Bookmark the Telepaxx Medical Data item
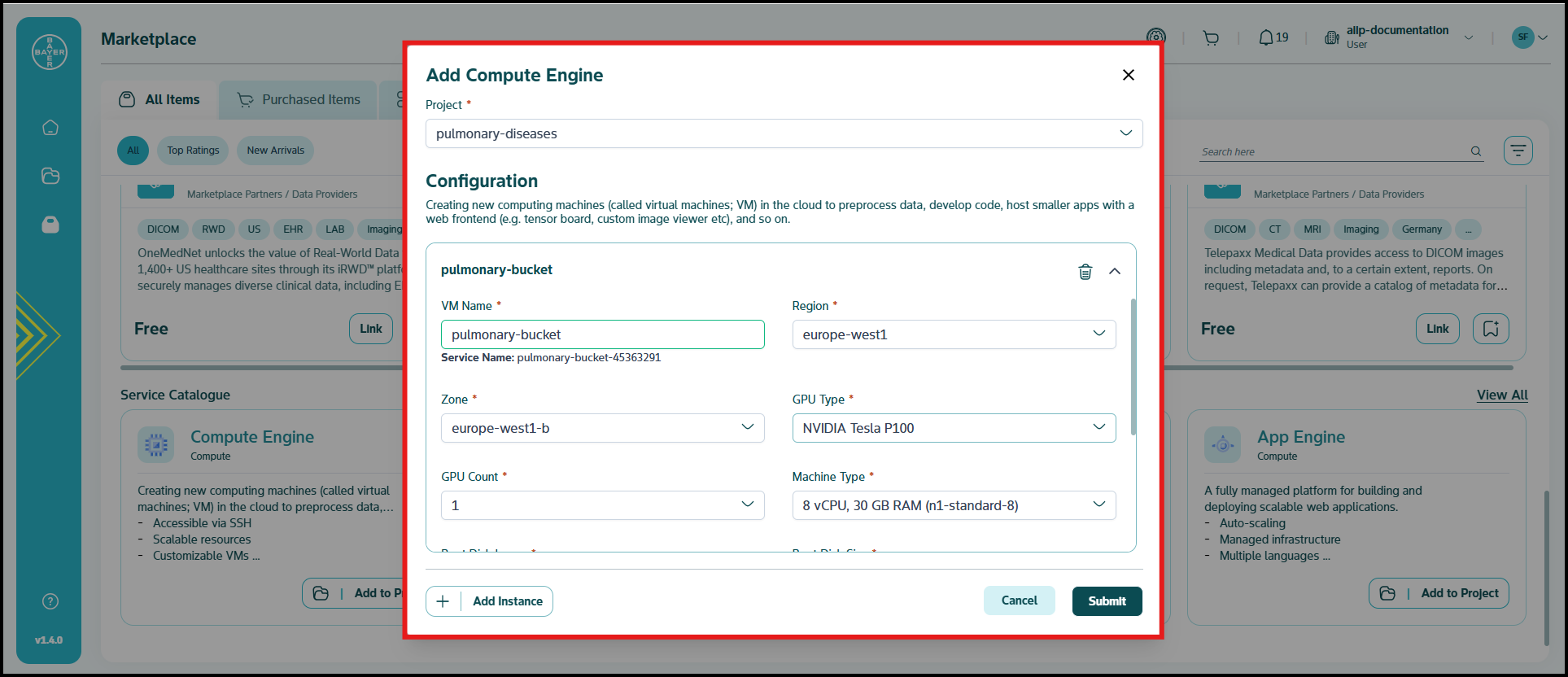1568x677 pixels. point(1490,329)
